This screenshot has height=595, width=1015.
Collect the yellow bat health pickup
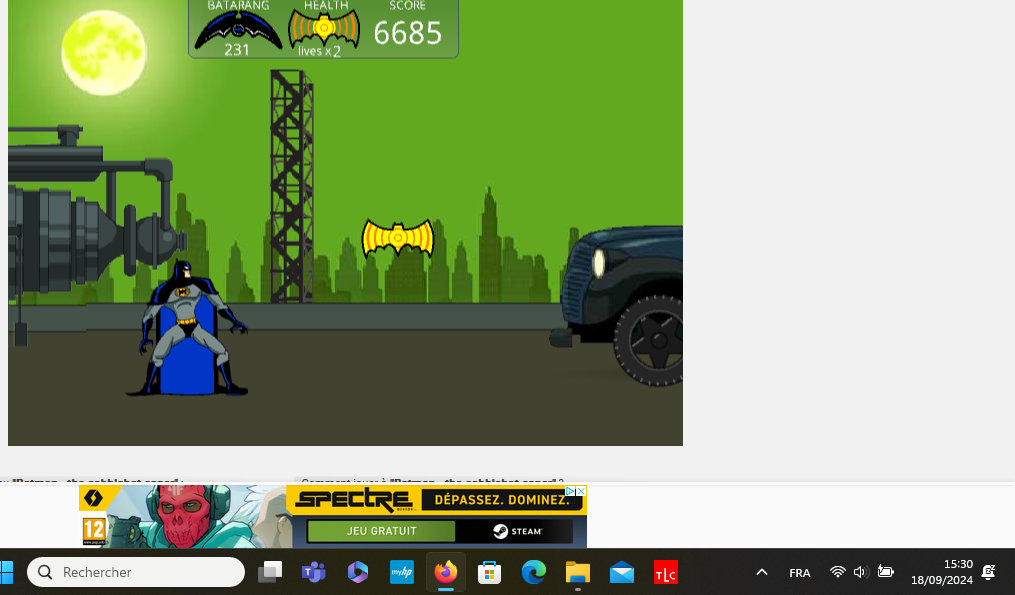click(397, 239)
